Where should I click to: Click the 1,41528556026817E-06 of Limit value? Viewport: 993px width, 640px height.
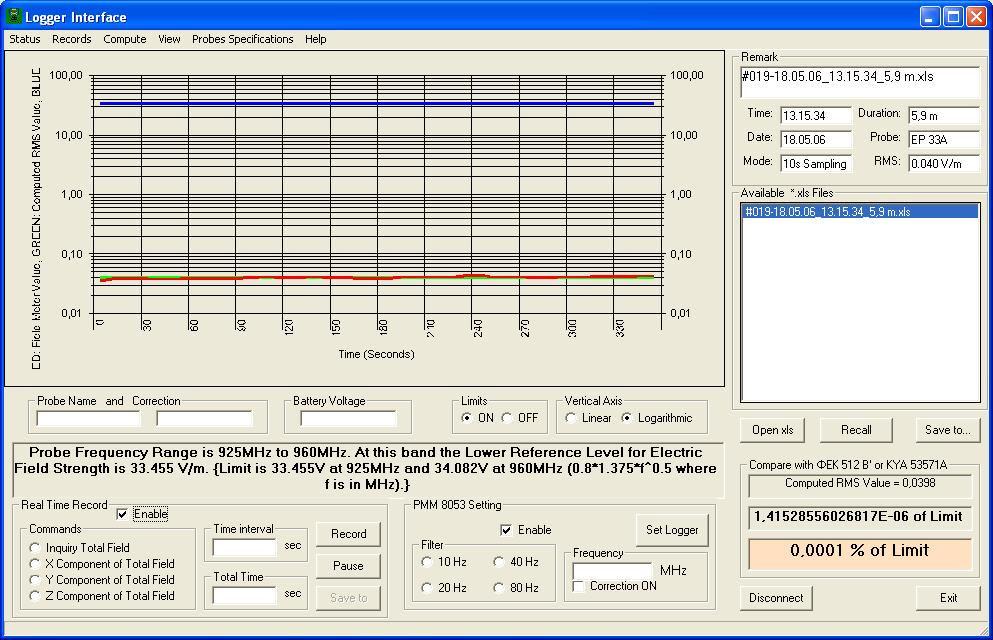tap(860, 517)
